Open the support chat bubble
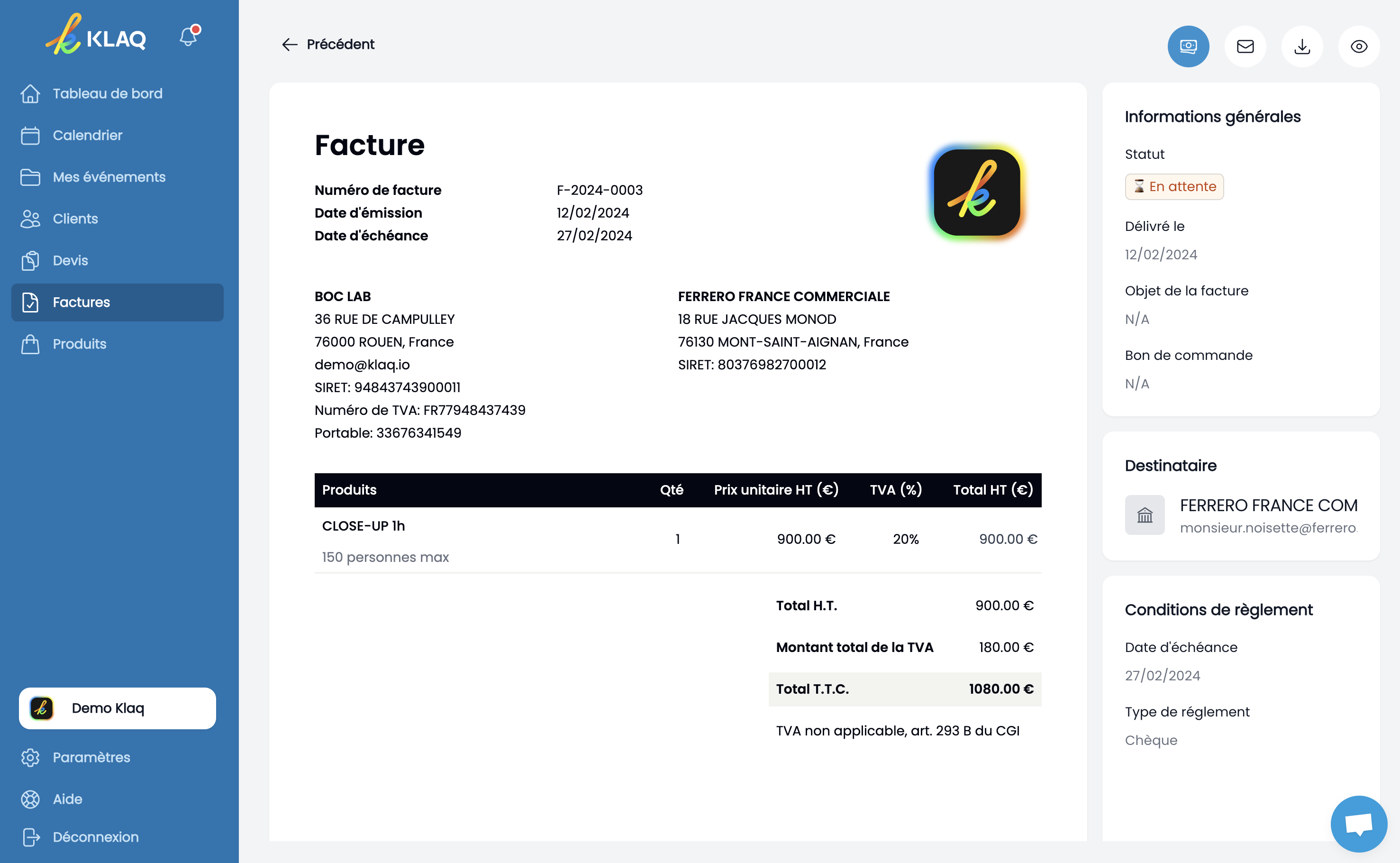 1358,824
